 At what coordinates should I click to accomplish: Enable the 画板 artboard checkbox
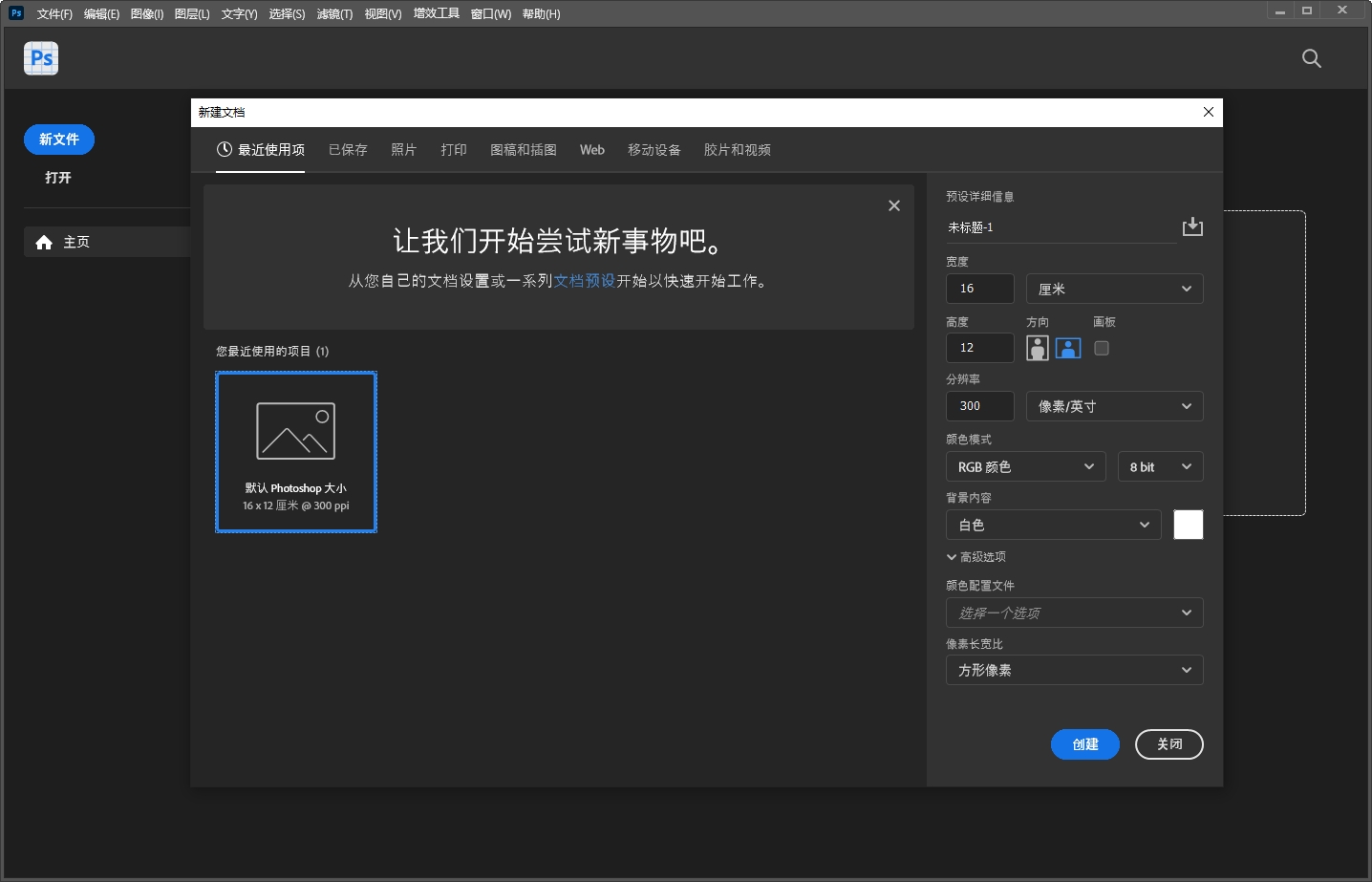(1101, 348)
